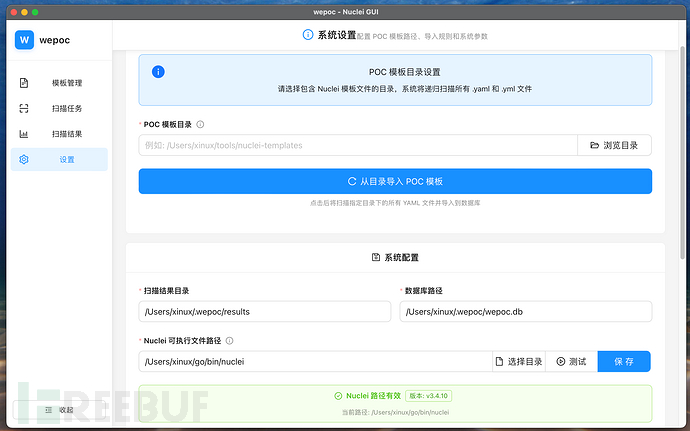
Task: Focus the POC 模板目录 input field
Action: click(357, 145)
